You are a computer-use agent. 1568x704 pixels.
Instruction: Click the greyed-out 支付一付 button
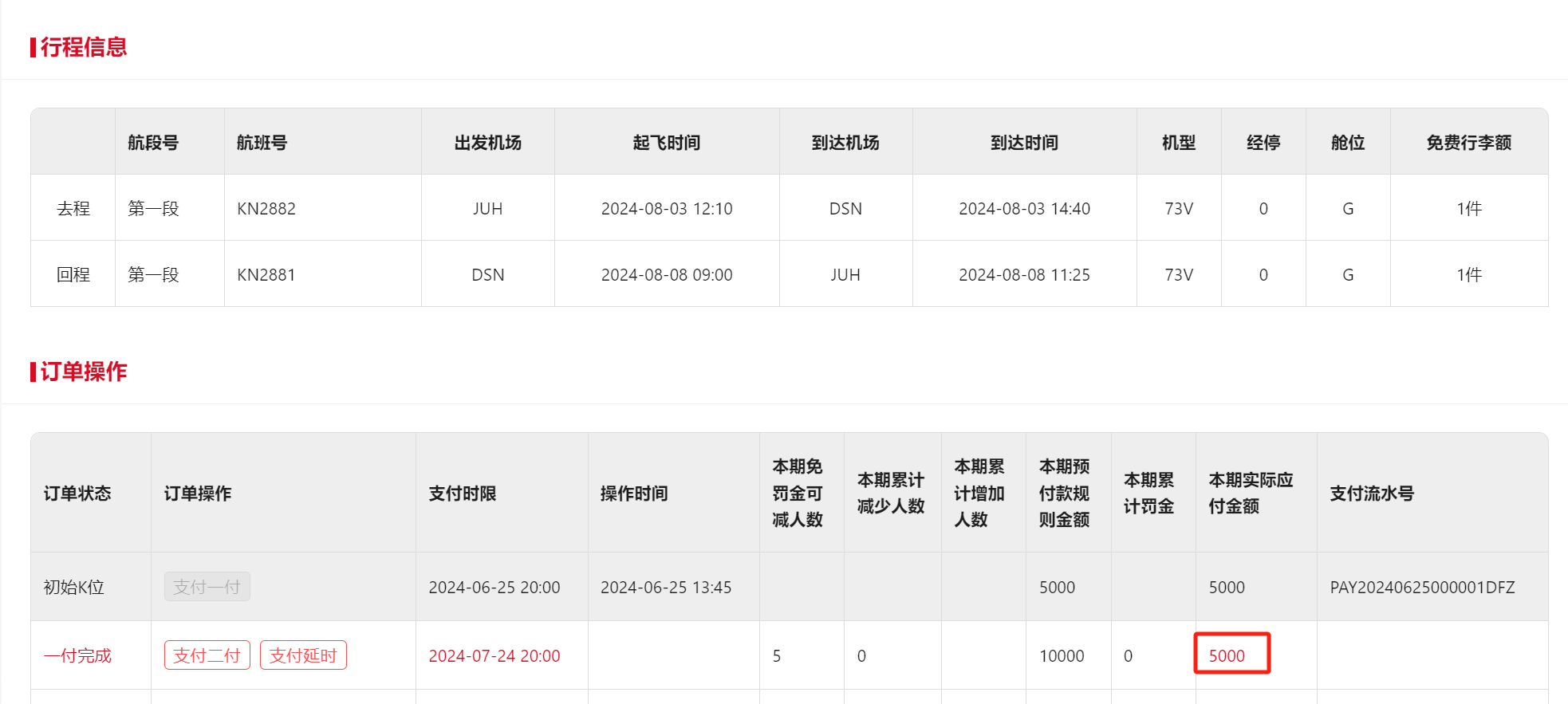click(207, 587)
